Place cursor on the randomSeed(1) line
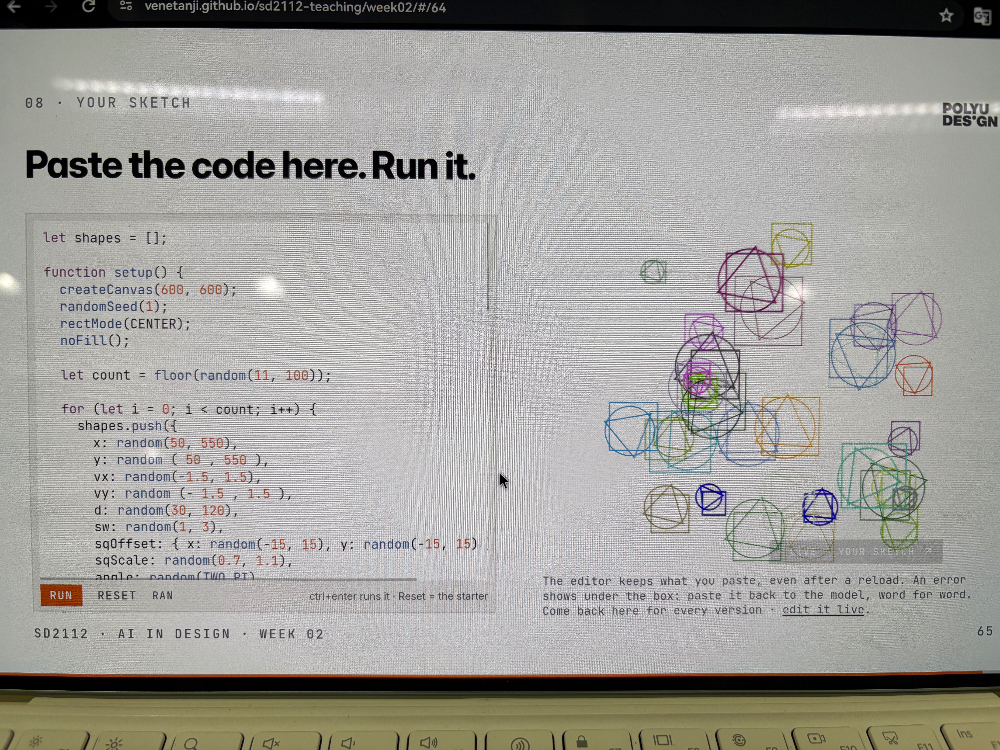The image size is (1000, 750). pyautogui.click(x=113, y=307)
